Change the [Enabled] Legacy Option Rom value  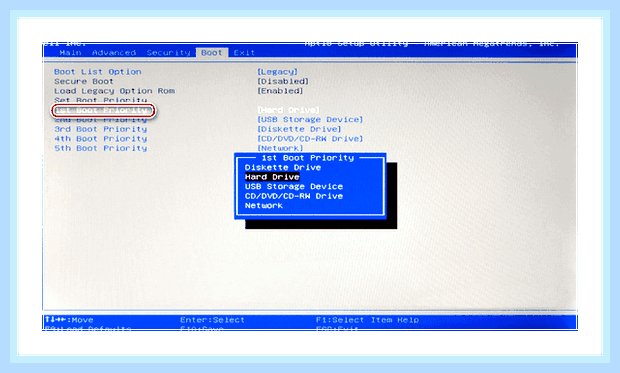pos(280,91)
